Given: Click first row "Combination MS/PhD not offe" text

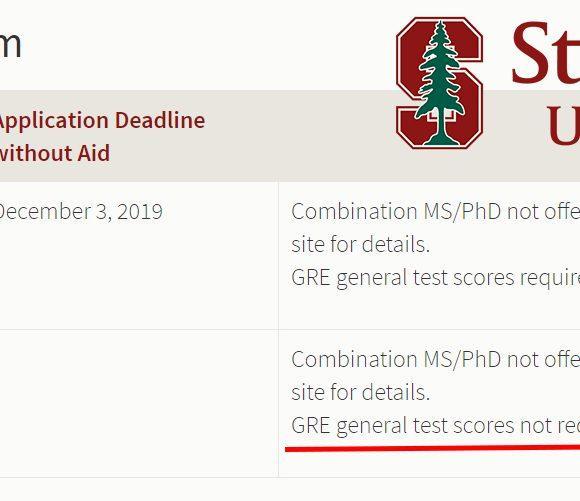Looking at the screenshot, I should click(x=435, y=212).
